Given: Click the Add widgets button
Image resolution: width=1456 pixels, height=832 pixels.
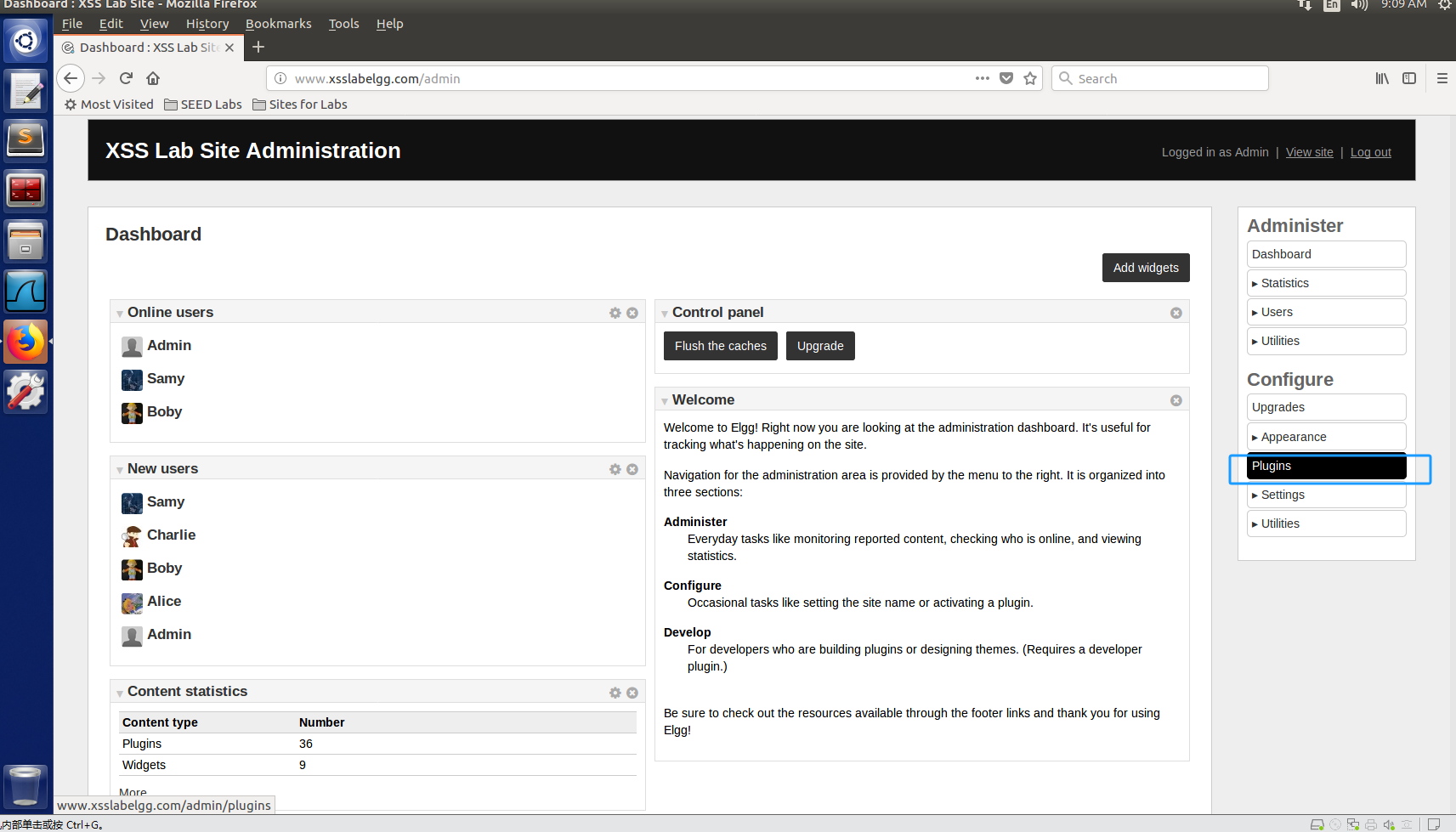Looking at the screenshot, I should pos(1146,268).
